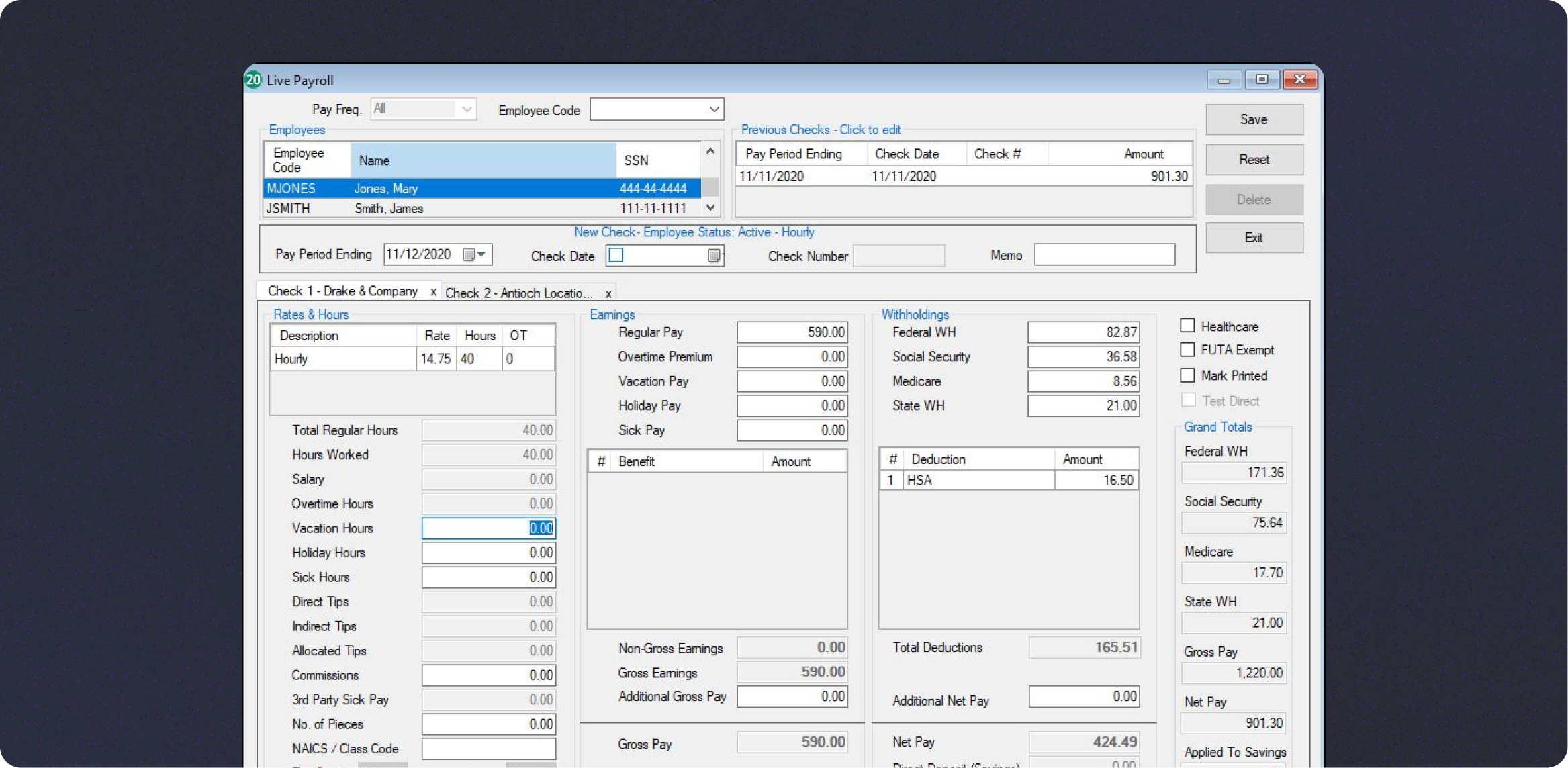This screenshot has width=1568, height=768.
Task: Enable the Healthcare checkbox
Action: click(x=1187, y=326)
